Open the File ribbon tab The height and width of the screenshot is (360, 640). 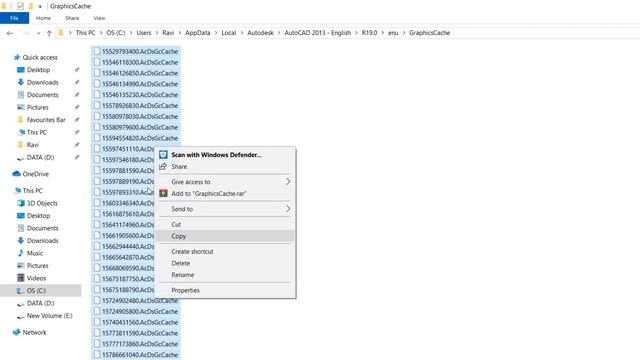click(14, 18)
